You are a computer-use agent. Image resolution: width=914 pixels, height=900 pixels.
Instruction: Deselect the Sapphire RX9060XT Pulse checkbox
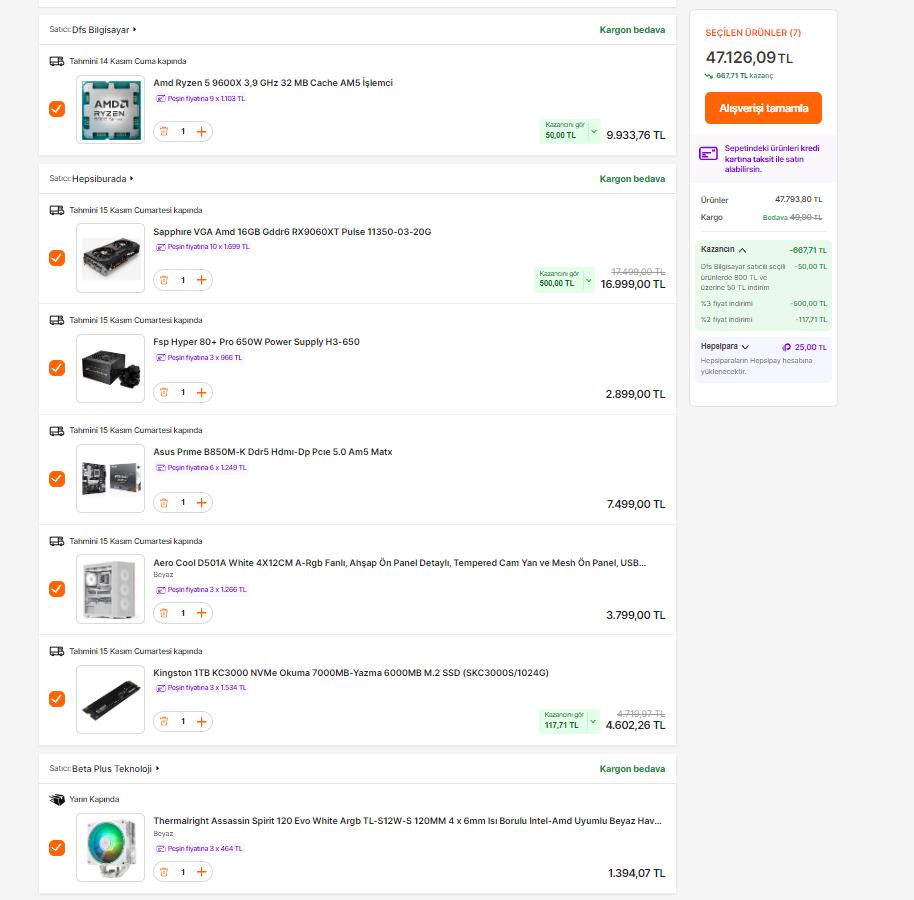(x=57, y=258)
